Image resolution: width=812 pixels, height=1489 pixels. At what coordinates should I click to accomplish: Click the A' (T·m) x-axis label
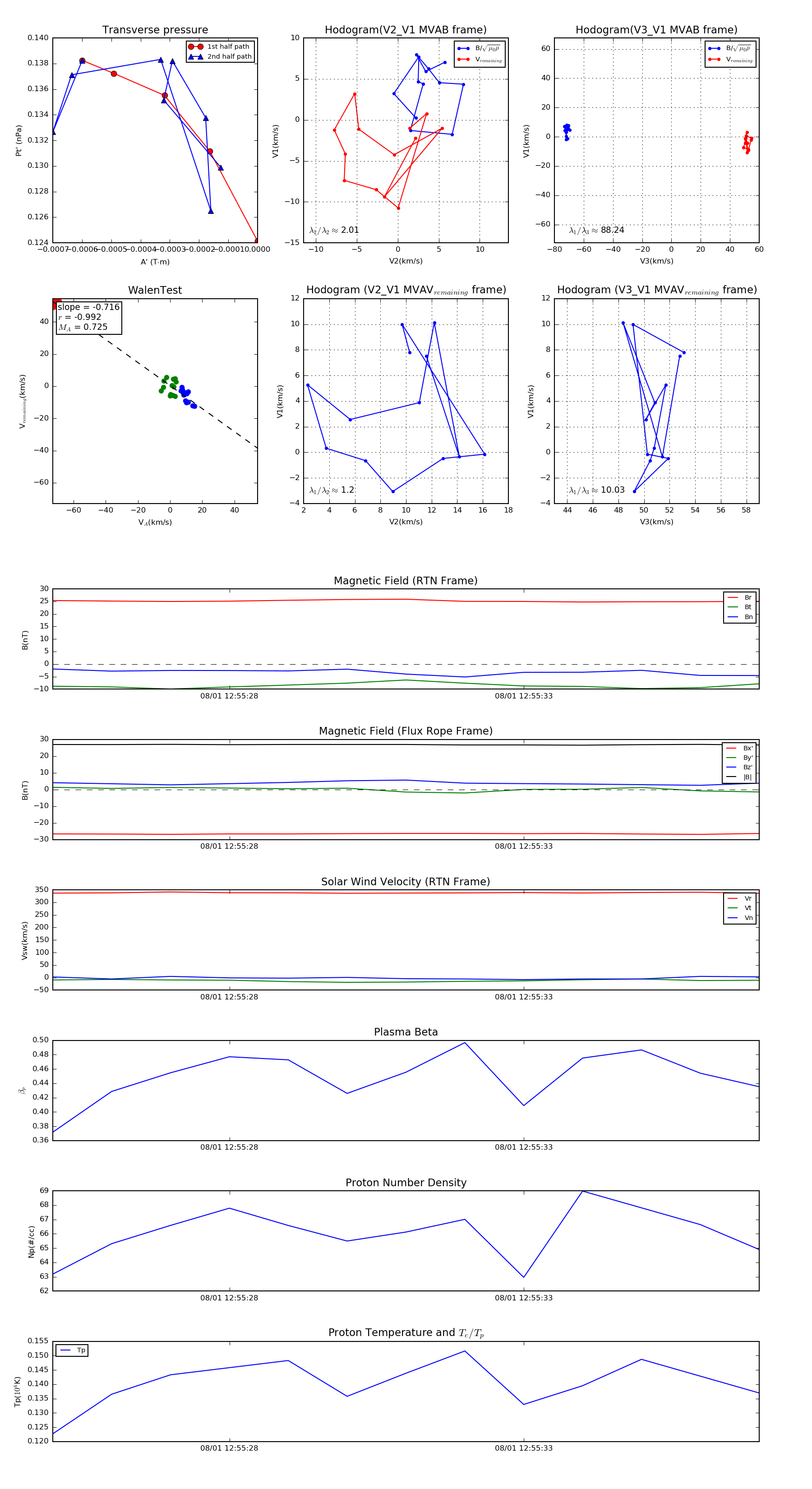155,262
